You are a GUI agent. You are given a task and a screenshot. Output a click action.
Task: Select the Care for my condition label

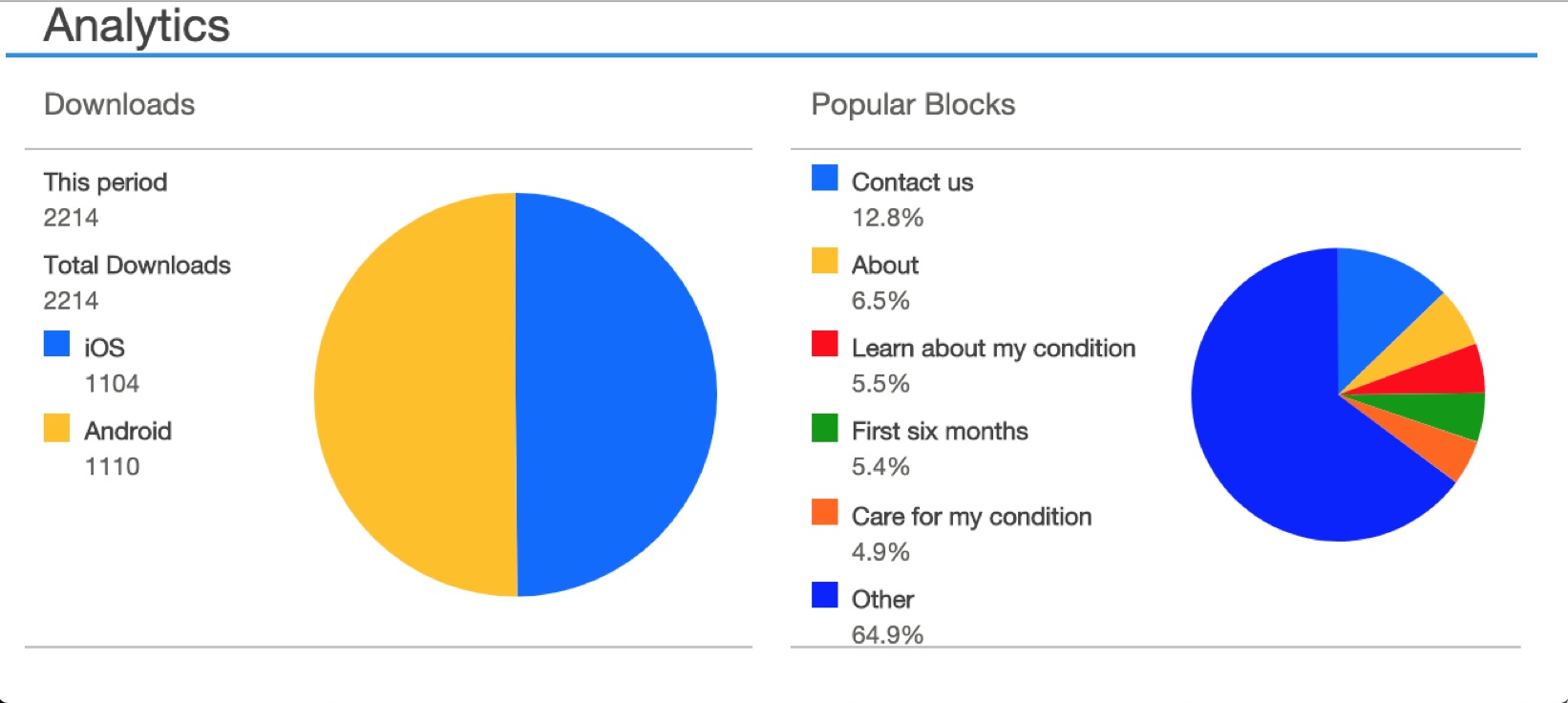[971, 517]
